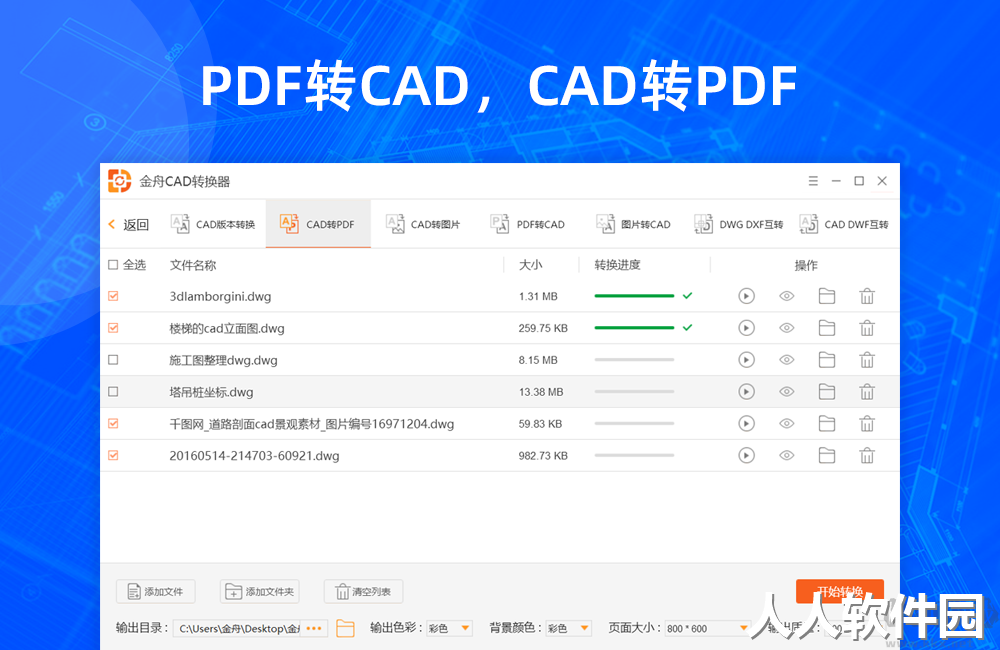Select the file name 塔吊桩坐标.dwg

(211, 392)
